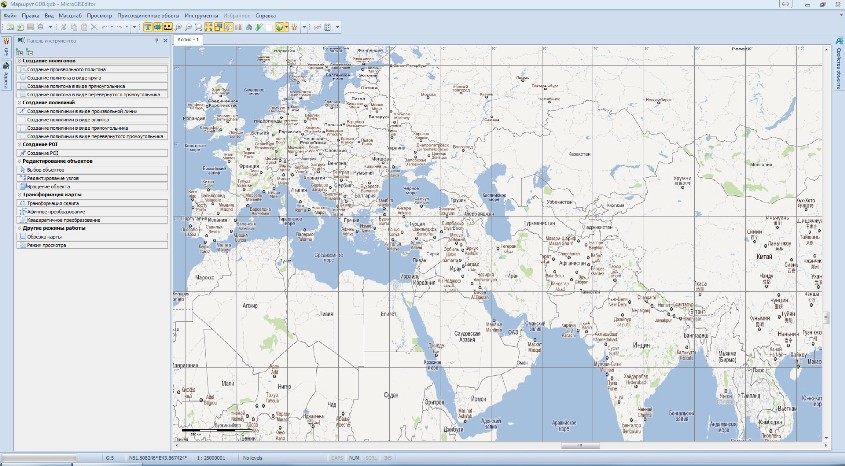Click the Delete X toolbar icon
The width and height of the screenshot is (845, 466).
[94, 27]
